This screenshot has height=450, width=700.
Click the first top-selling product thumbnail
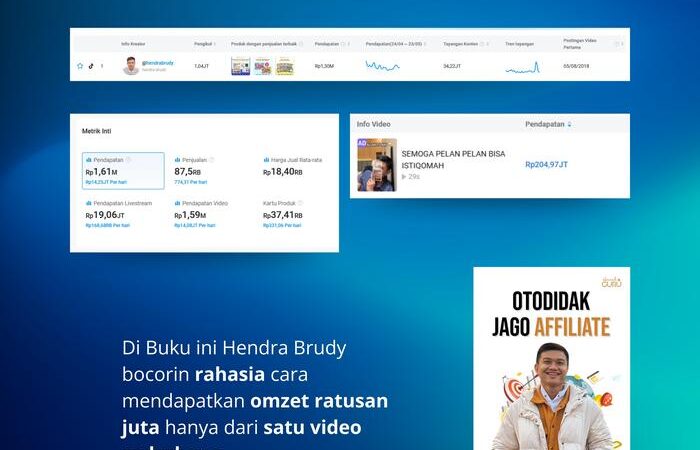(240, 66)
